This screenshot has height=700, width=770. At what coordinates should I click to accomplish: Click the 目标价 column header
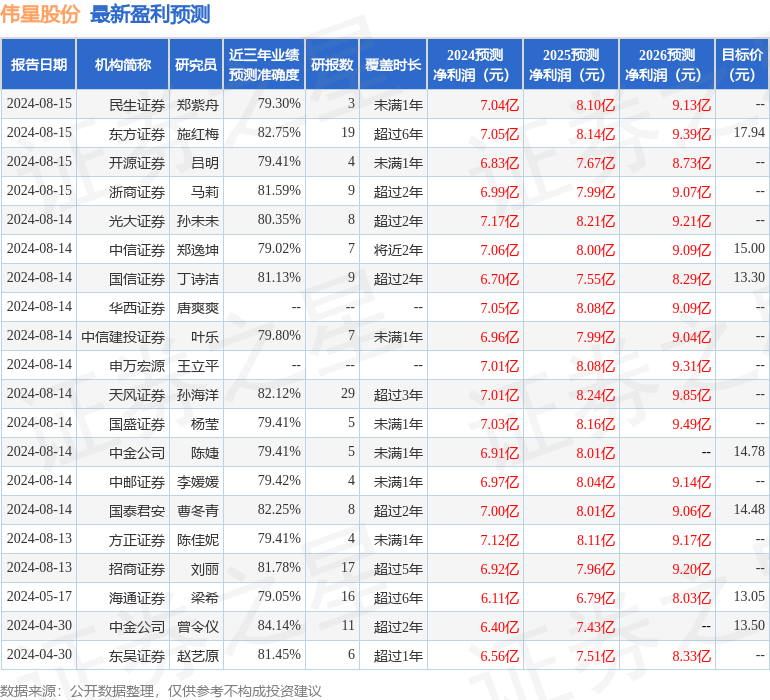click(x=742, y=64)
